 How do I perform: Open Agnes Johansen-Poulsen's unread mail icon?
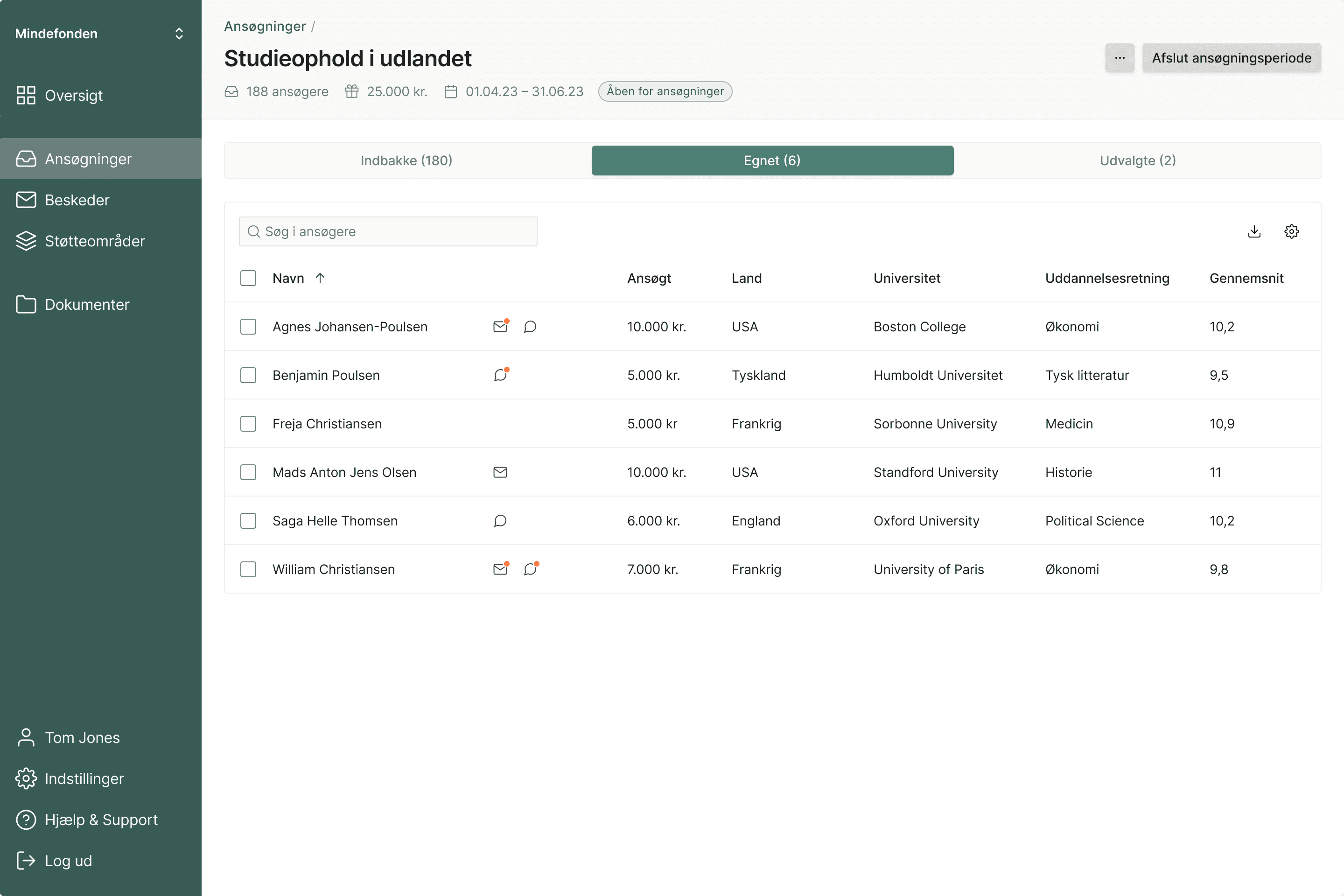[500, 326]
